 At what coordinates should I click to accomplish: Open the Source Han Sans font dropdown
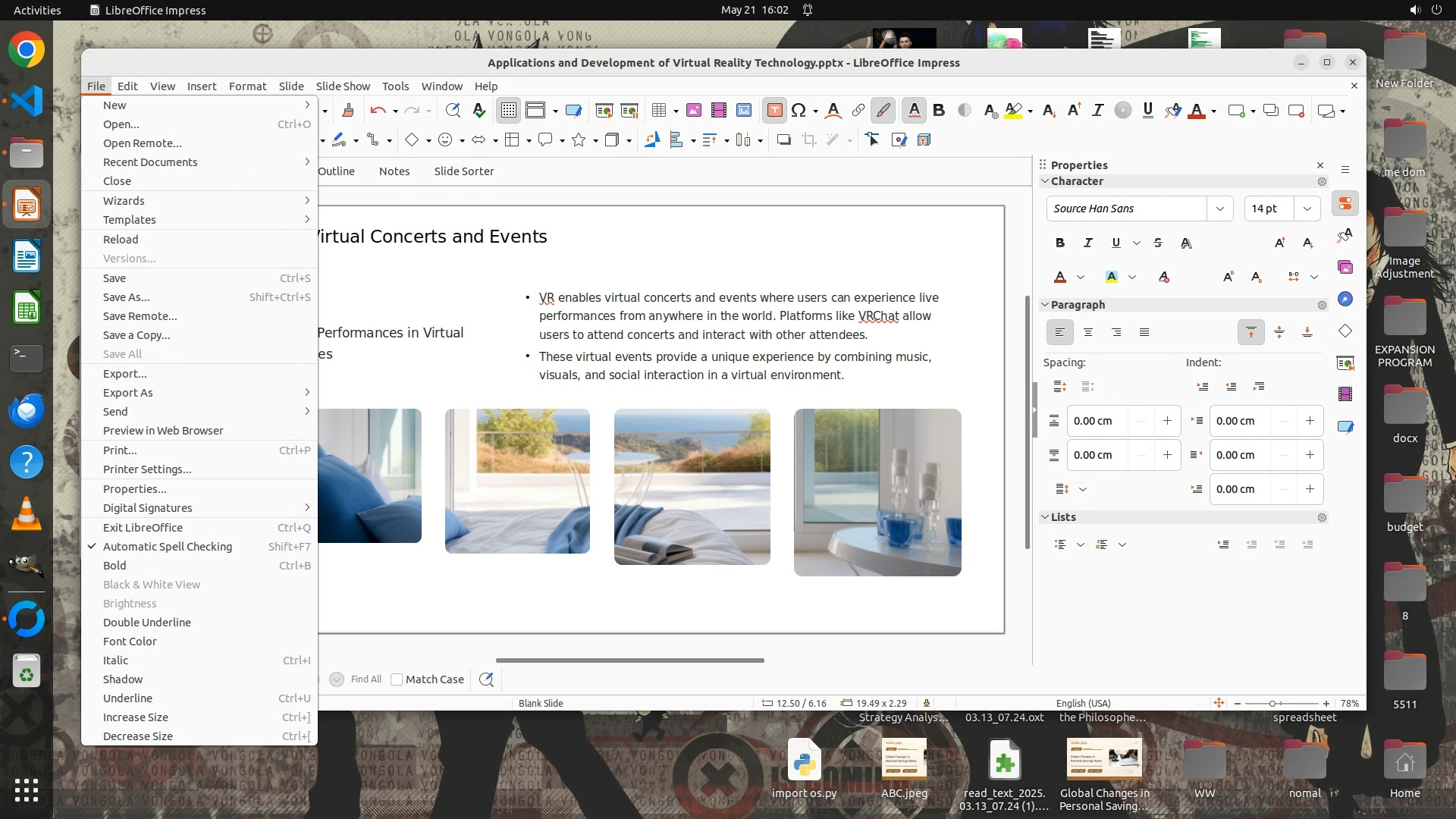pos(1219,208)
